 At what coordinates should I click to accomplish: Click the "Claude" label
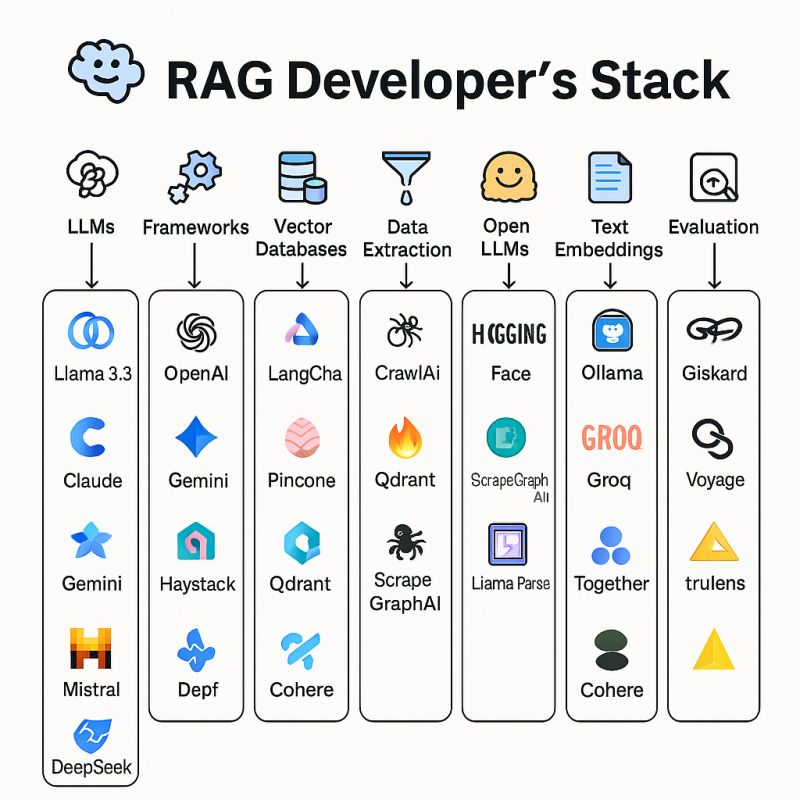pos(93,481)
